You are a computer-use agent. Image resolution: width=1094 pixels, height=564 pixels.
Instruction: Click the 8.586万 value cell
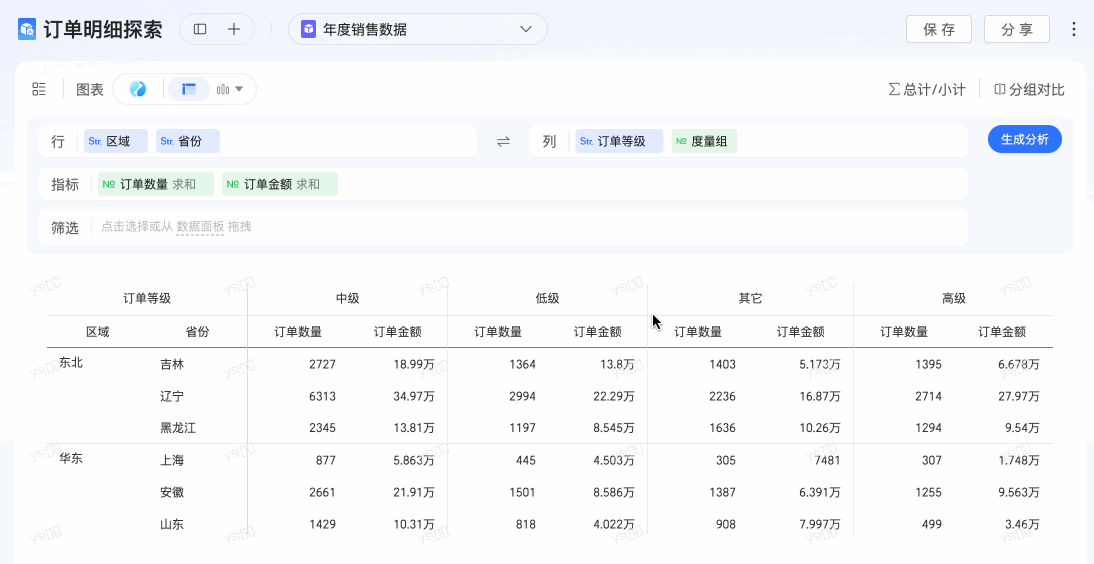pos(614,493)
